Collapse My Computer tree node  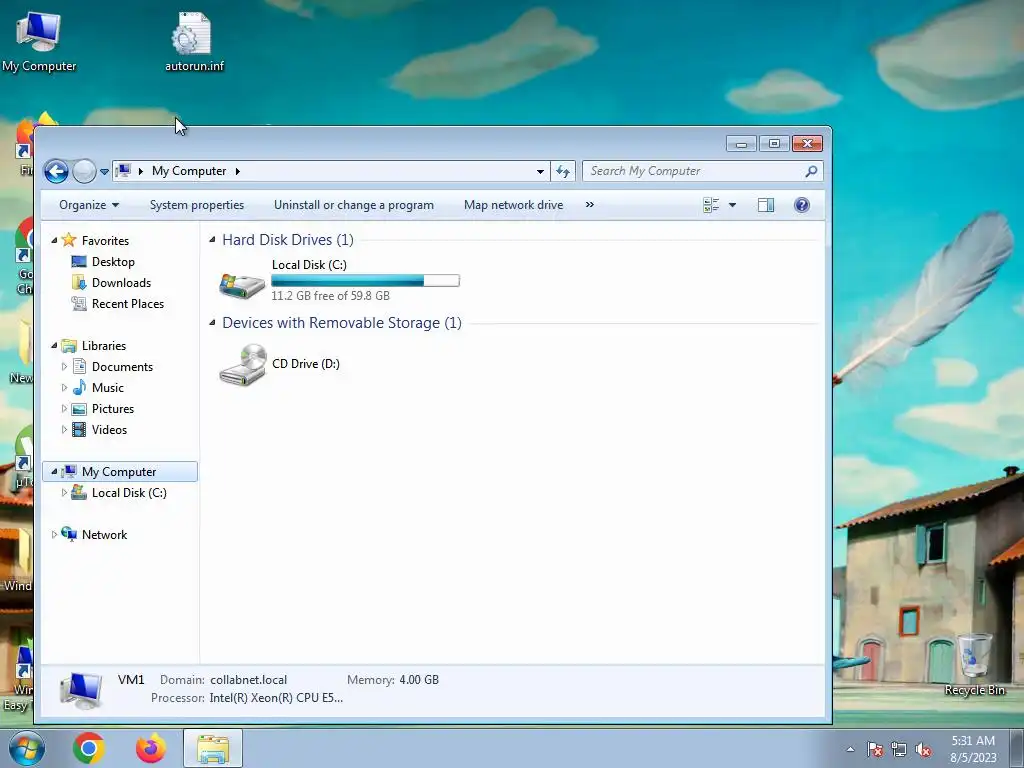(x=54, y=472)
